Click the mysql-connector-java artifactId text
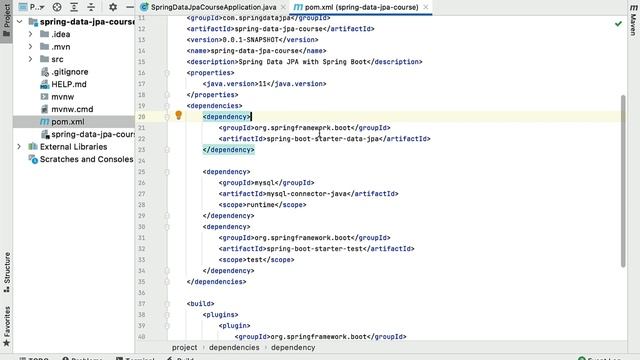The height and width of the screenshot is (360, 640). pyautogui.click(x=307, y=194)
